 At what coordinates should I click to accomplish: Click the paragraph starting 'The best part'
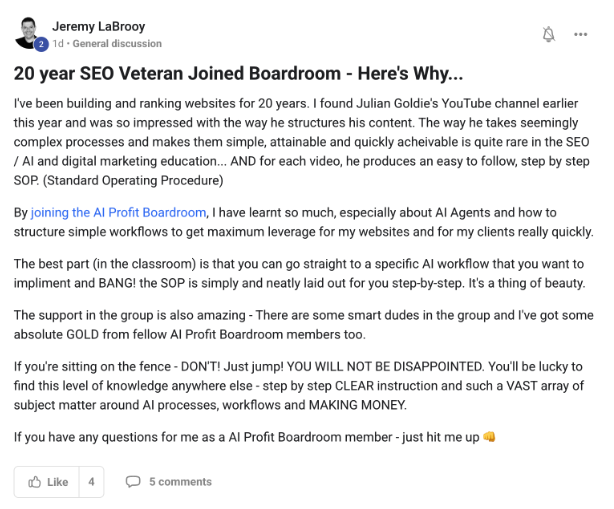point(300,273)
